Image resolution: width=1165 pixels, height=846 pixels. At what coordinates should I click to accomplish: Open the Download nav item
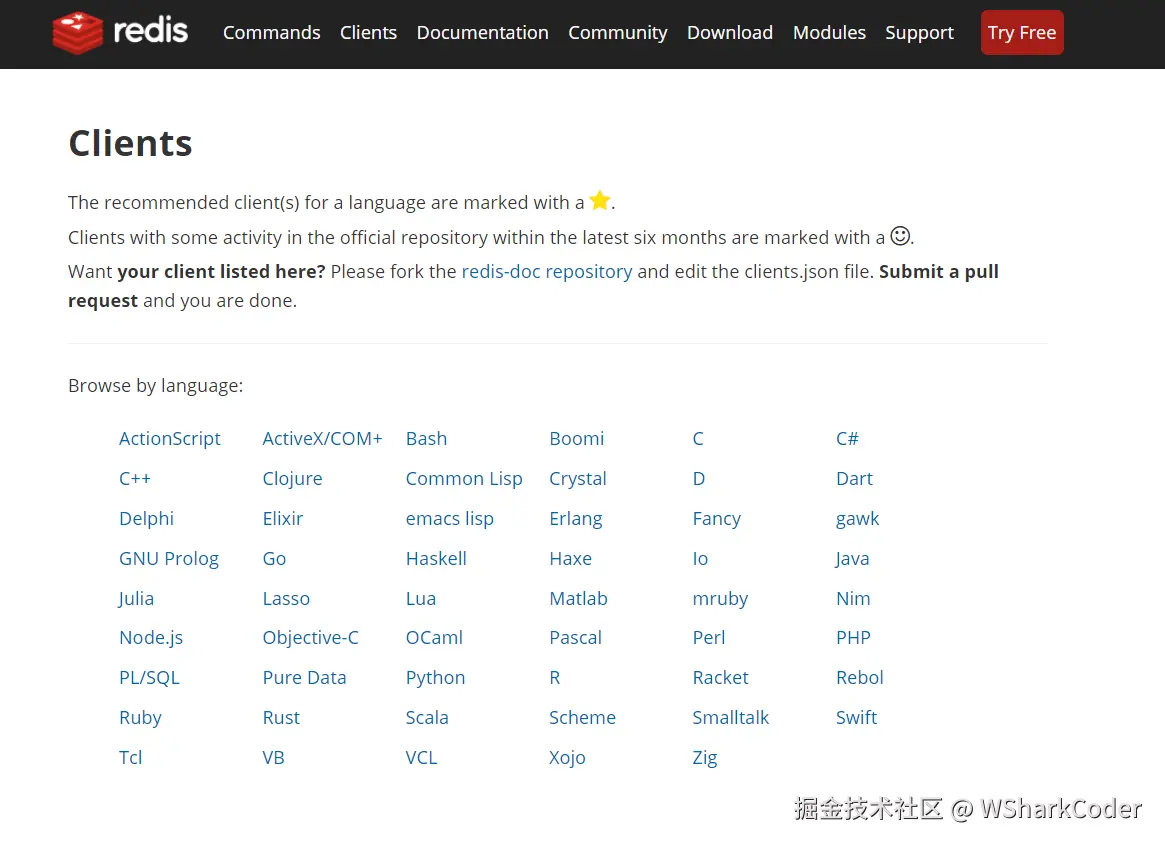point(730,33)
